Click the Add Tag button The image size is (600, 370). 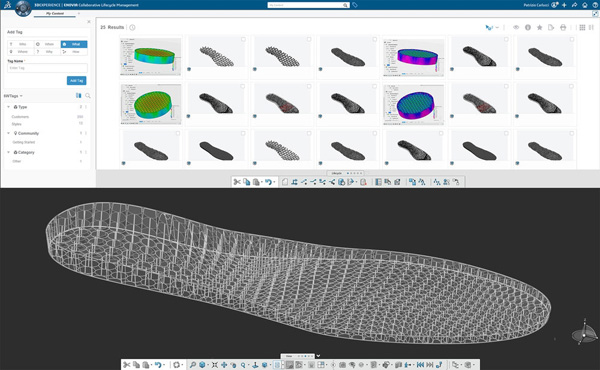(x=77, y=80)
